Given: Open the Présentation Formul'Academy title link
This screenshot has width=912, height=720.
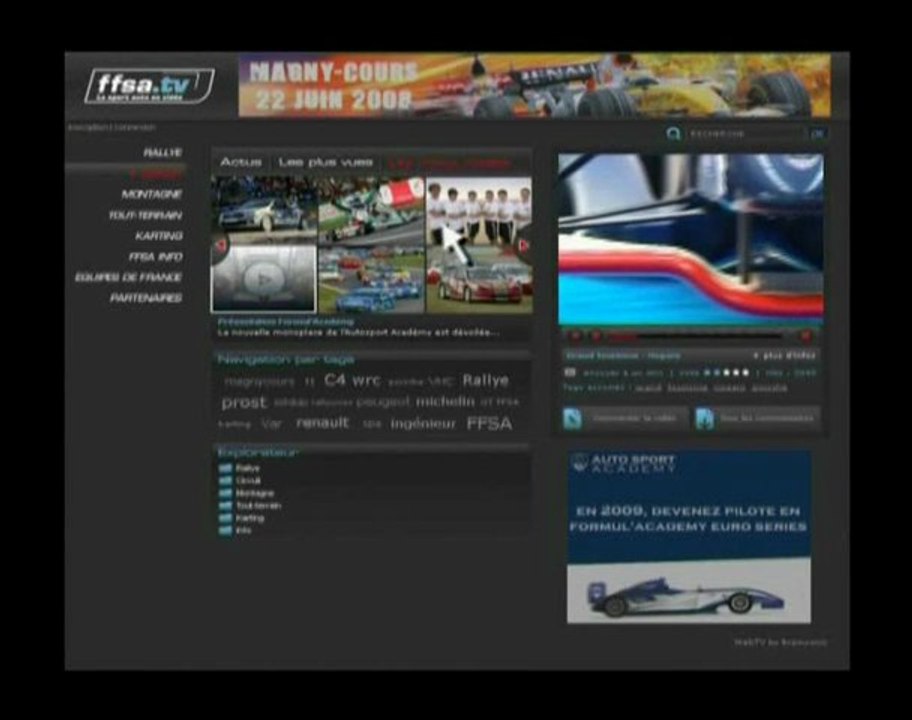Looking at the screenshot, I should pos(286,321).
